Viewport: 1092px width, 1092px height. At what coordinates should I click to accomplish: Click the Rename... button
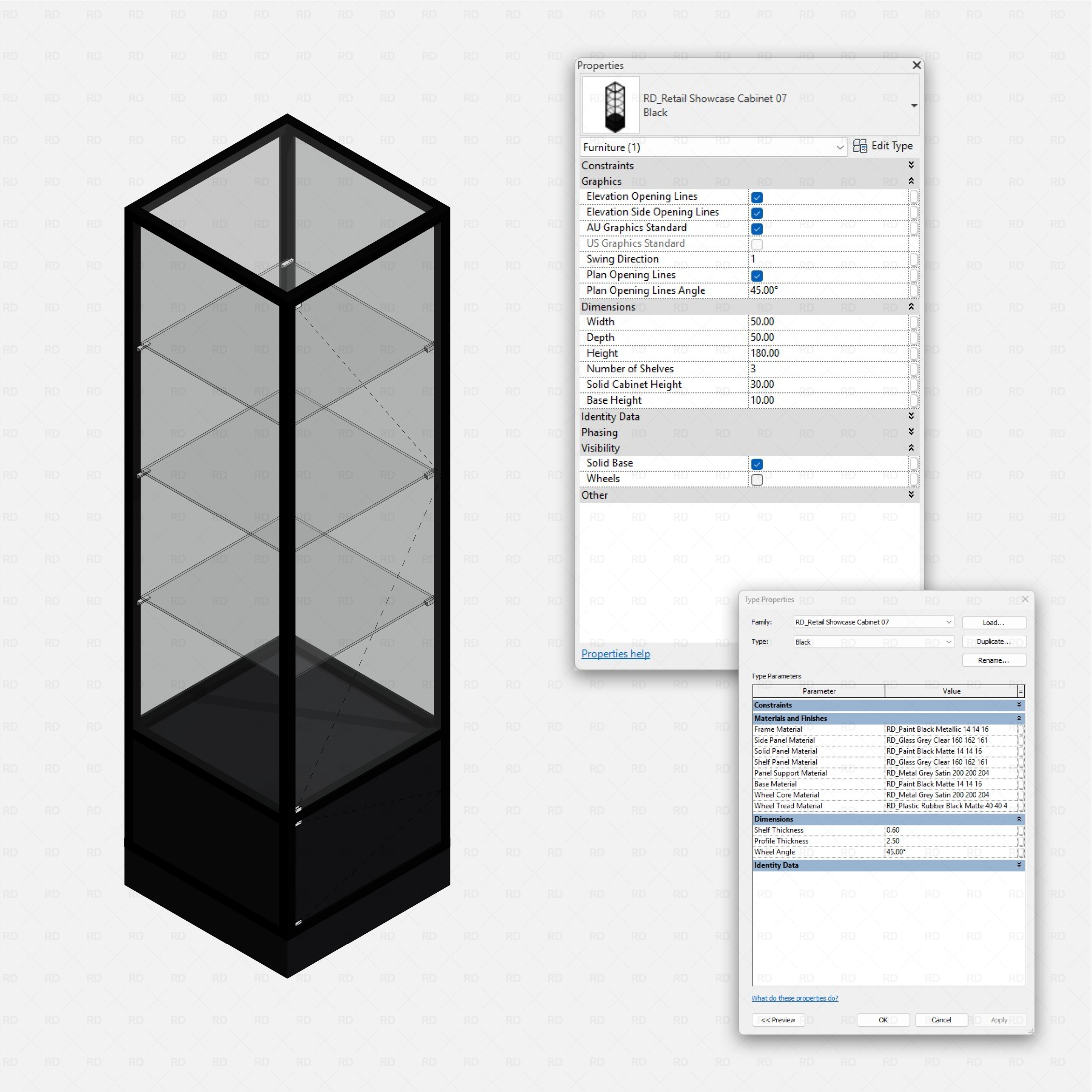994,660
